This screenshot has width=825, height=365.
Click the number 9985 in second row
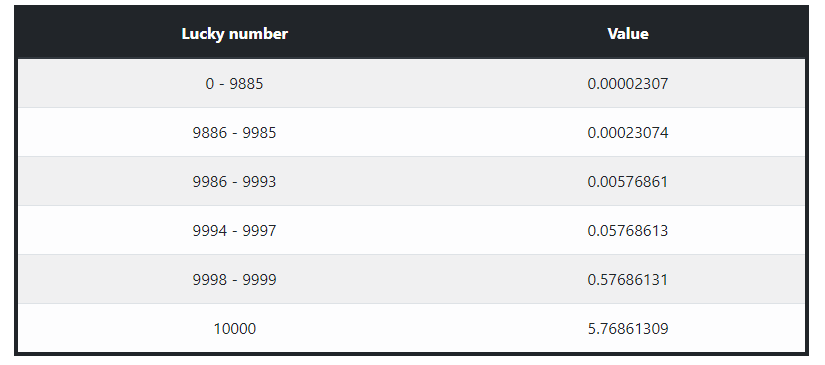pos(259,133)
